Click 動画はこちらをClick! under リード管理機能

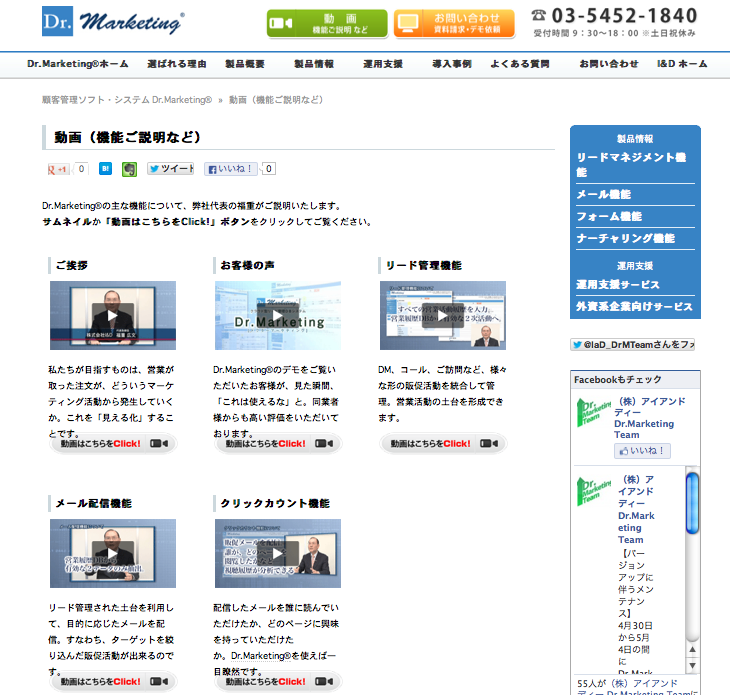pyautogui.click(x=443, y=444)
